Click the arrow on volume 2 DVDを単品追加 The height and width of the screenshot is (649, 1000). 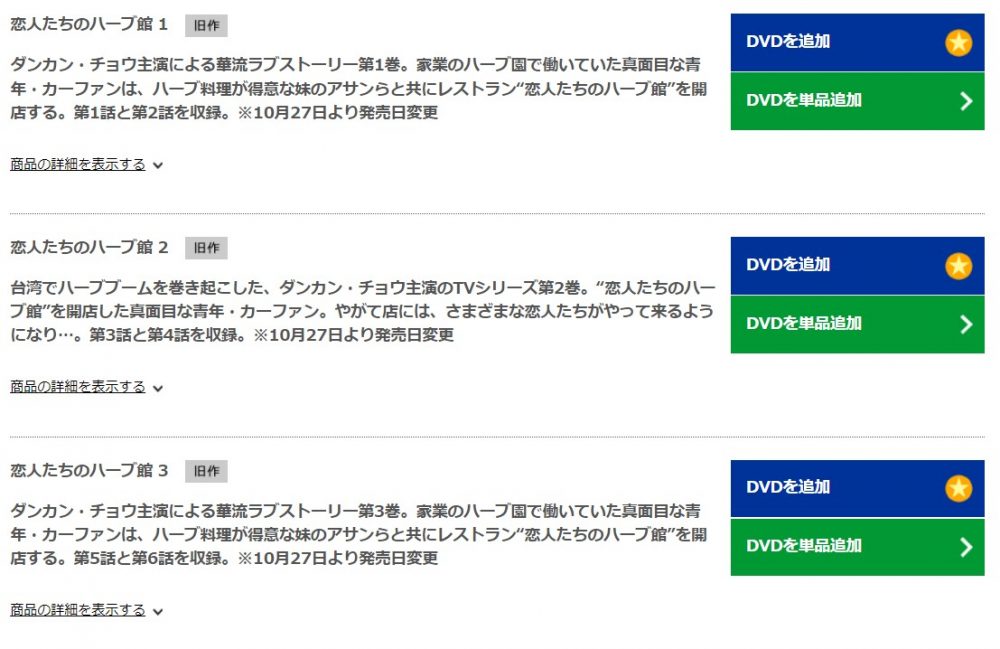point(966,324)
